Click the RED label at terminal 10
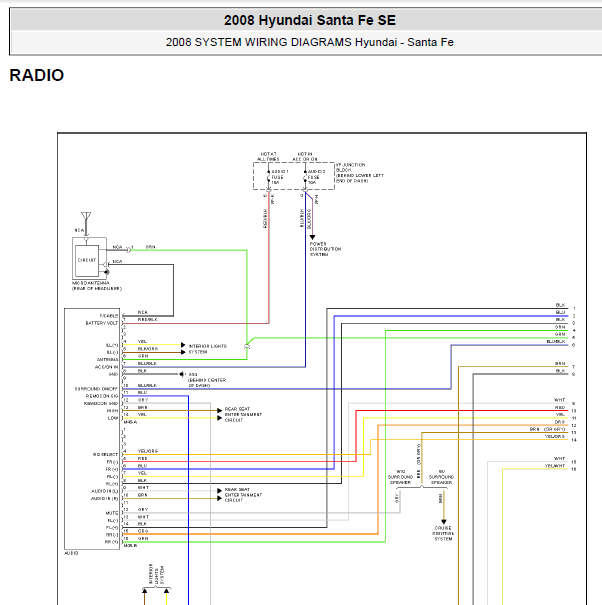602x605 pixels. point(560,407)
